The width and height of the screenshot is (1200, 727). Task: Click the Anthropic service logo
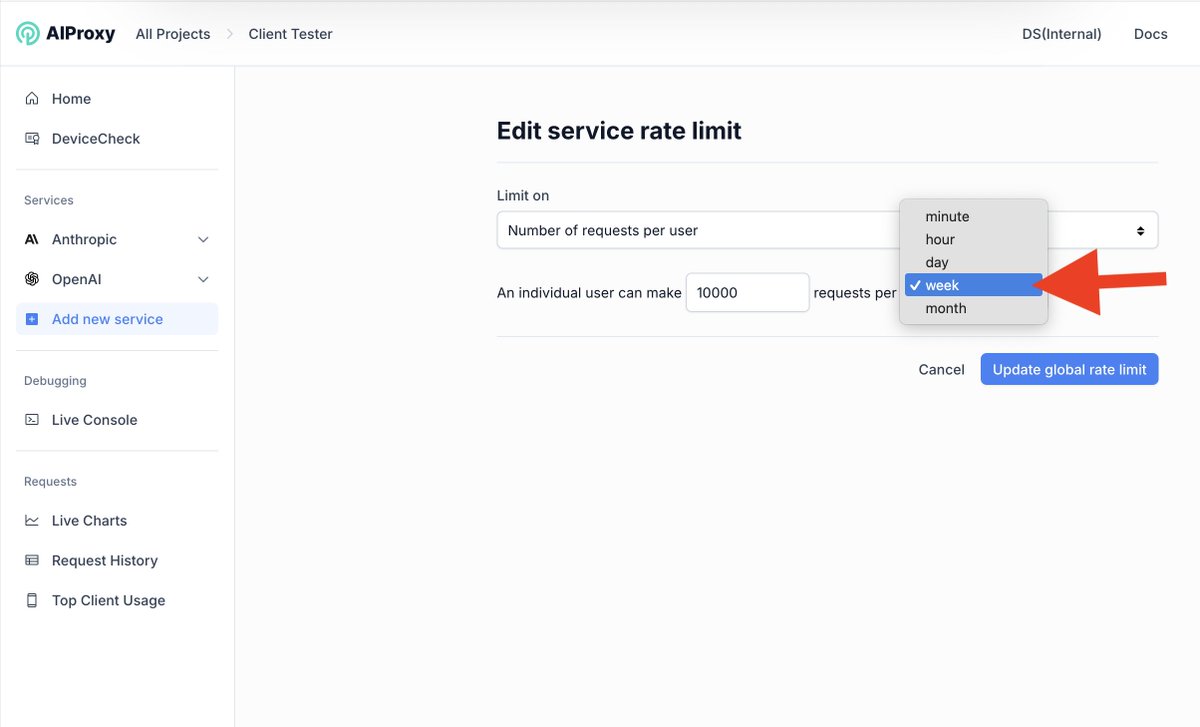[32, 239]
